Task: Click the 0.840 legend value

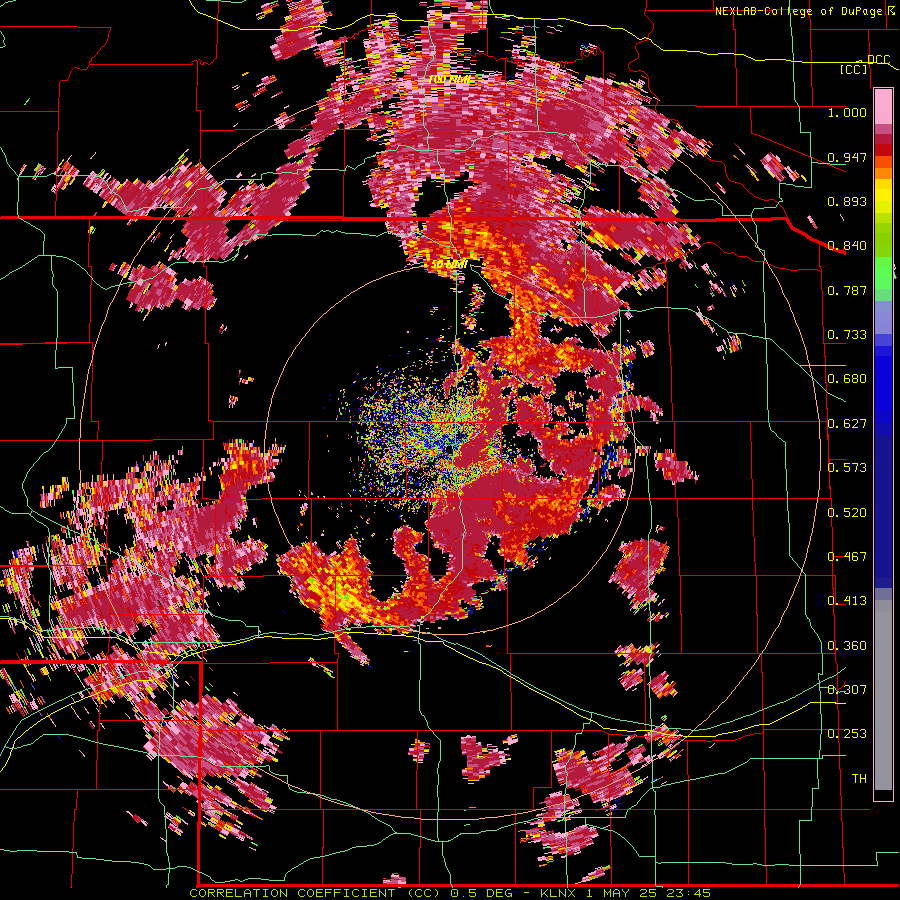Action: 847,246
